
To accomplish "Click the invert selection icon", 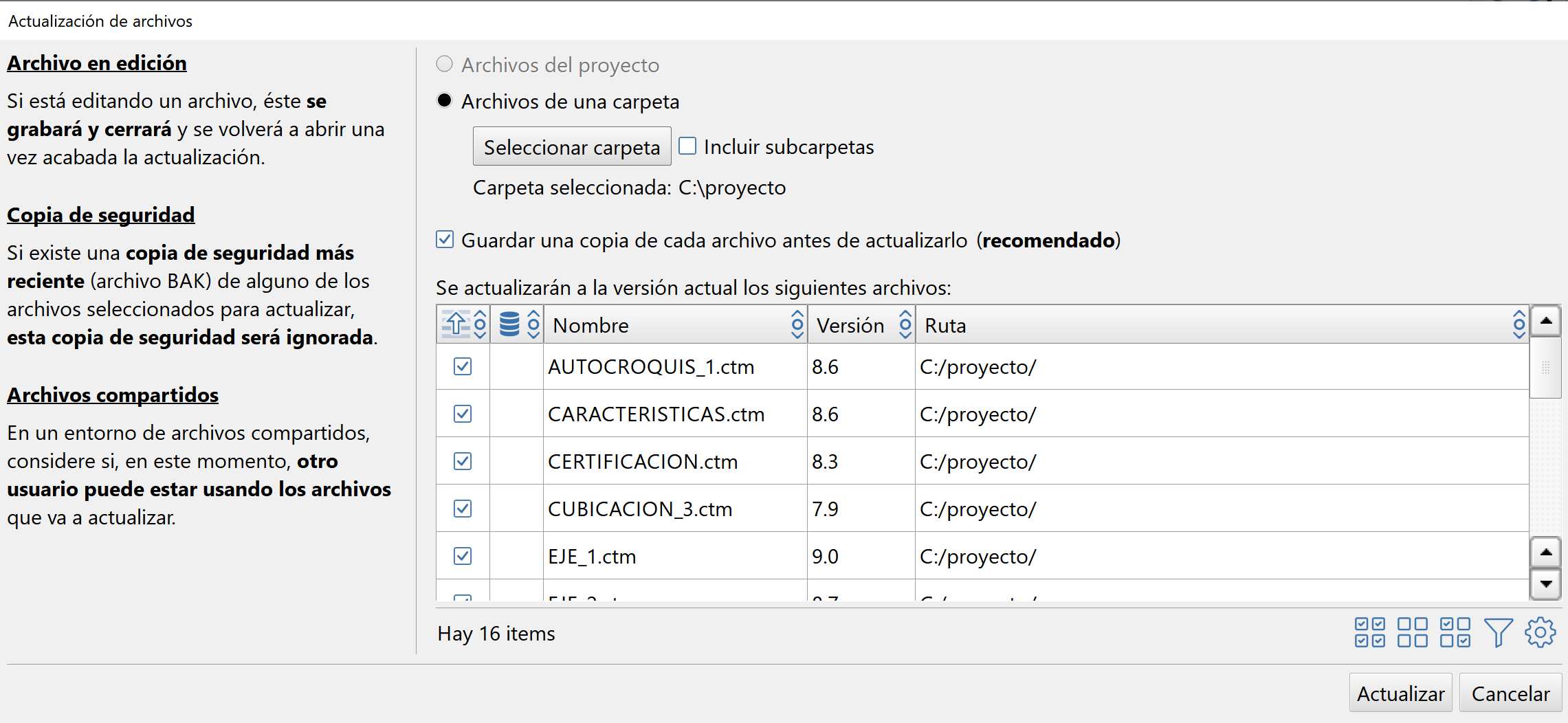I will [x=1456, y=632].
